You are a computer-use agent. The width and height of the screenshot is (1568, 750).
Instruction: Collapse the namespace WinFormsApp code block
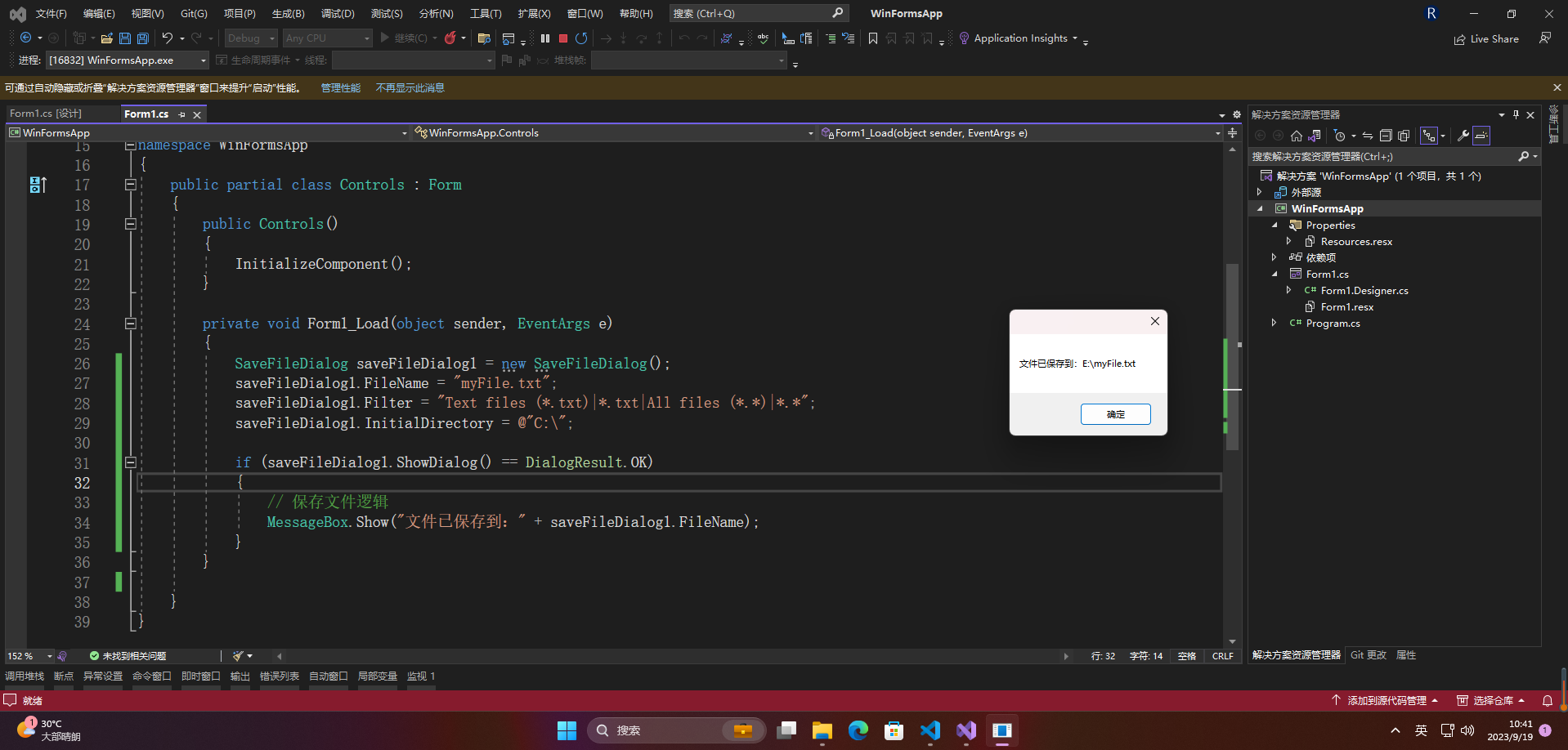click(130, 145)
